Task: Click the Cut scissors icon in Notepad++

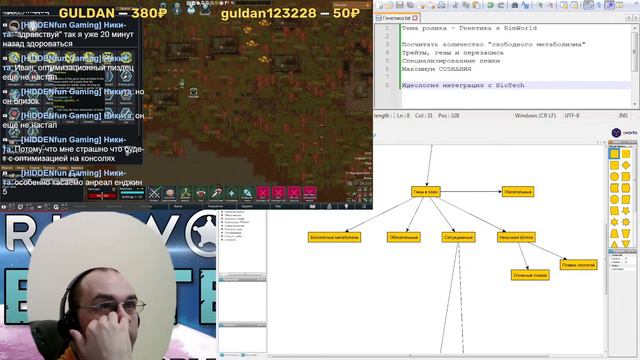Action: 456,5
